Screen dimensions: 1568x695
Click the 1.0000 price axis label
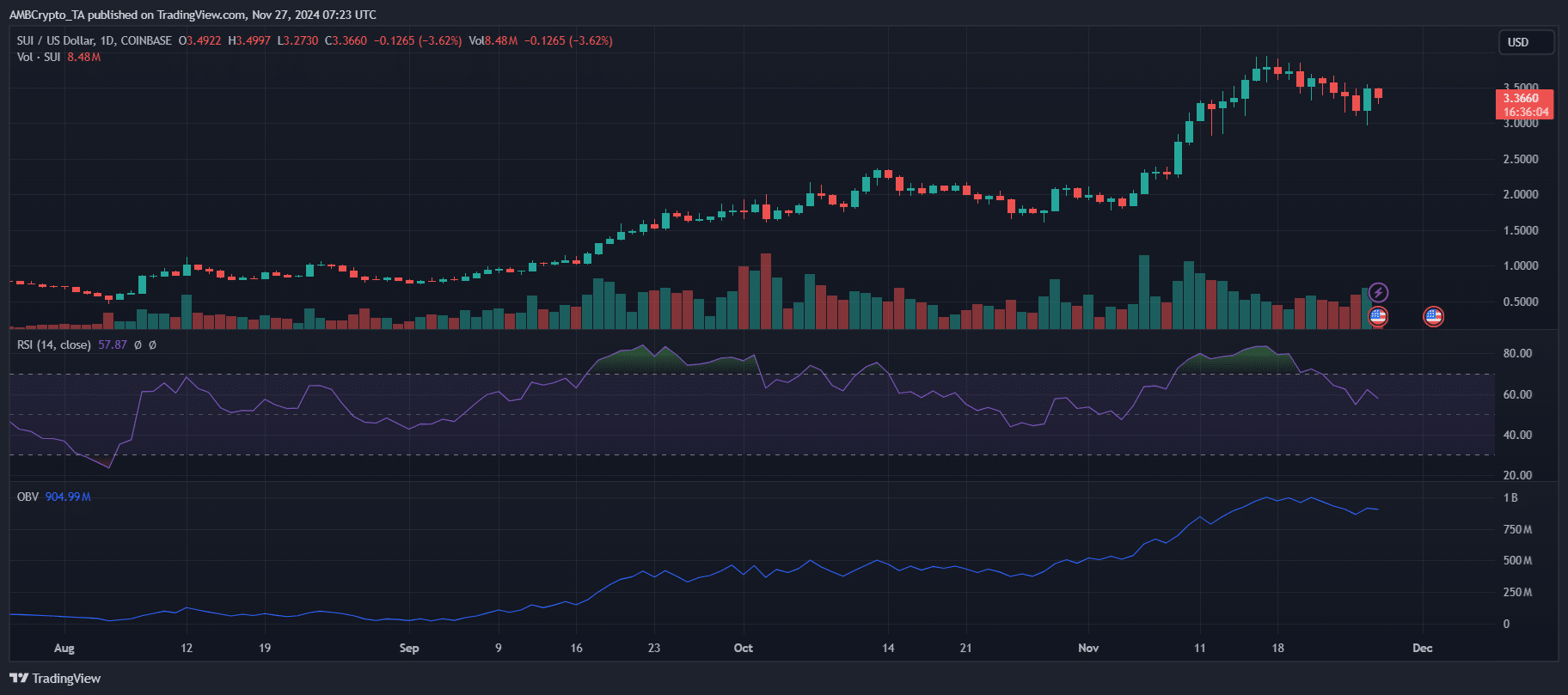1521,265
